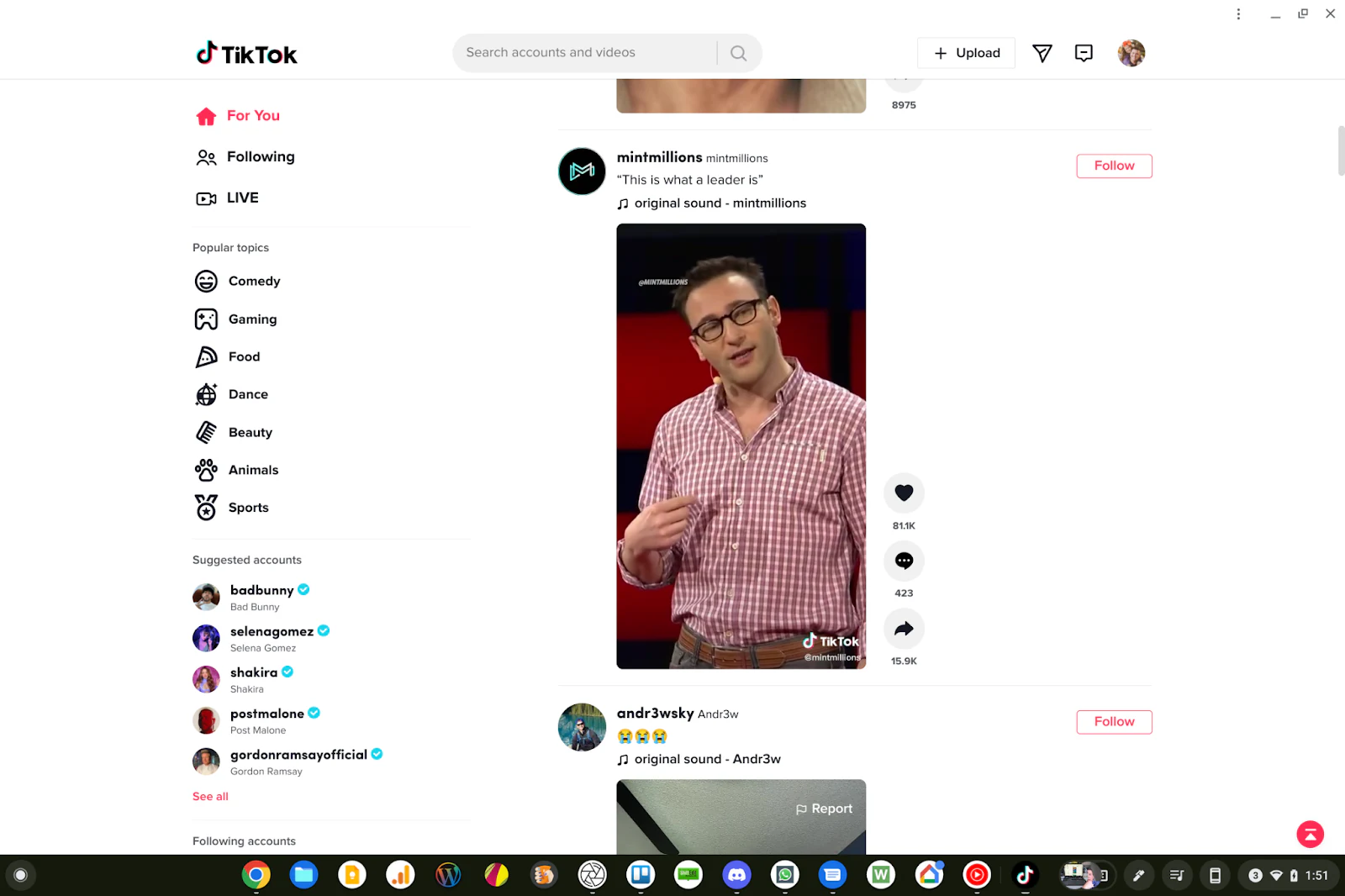Launch Chrome from the shelf

click(256, 875)
